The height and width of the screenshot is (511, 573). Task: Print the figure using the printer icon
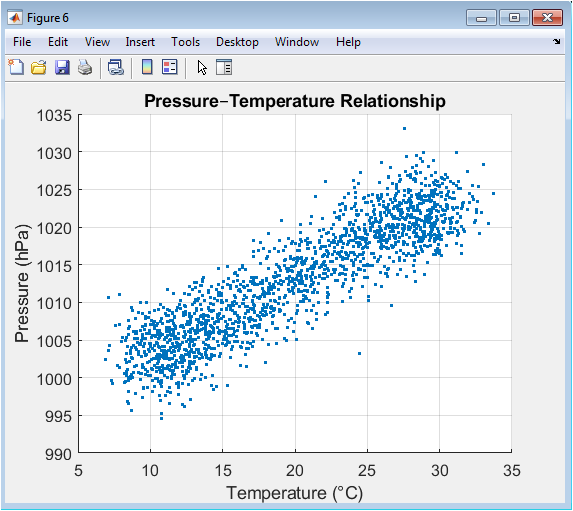(x=85, y=68)
